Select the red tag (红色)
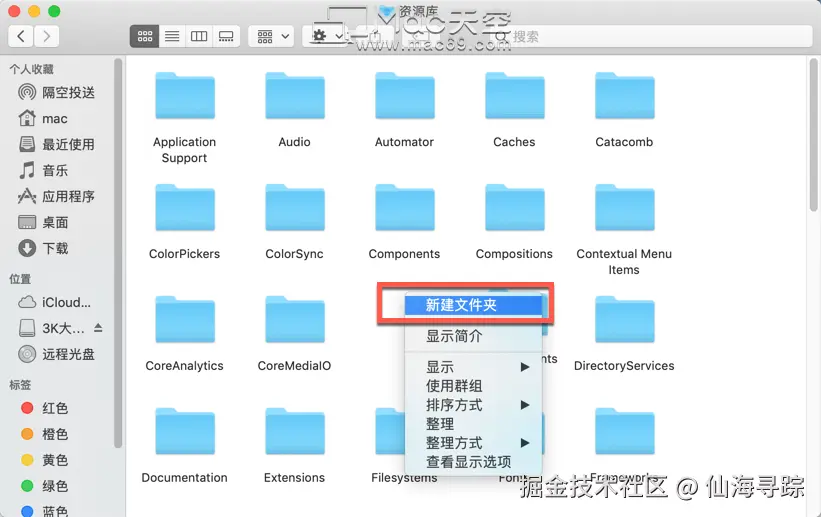Image resolution: width=821 pixels, height=517 pixels. point(45,408)
